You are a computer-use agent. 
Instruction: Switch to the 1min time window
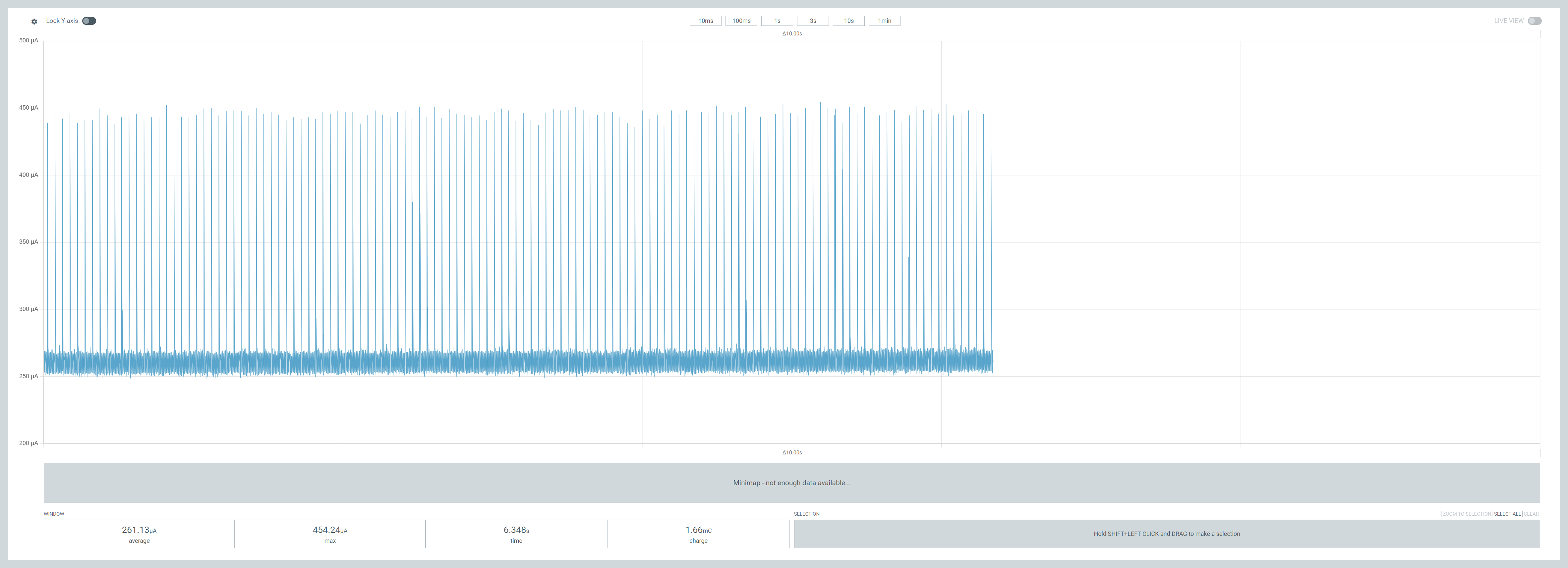[884, 21]
